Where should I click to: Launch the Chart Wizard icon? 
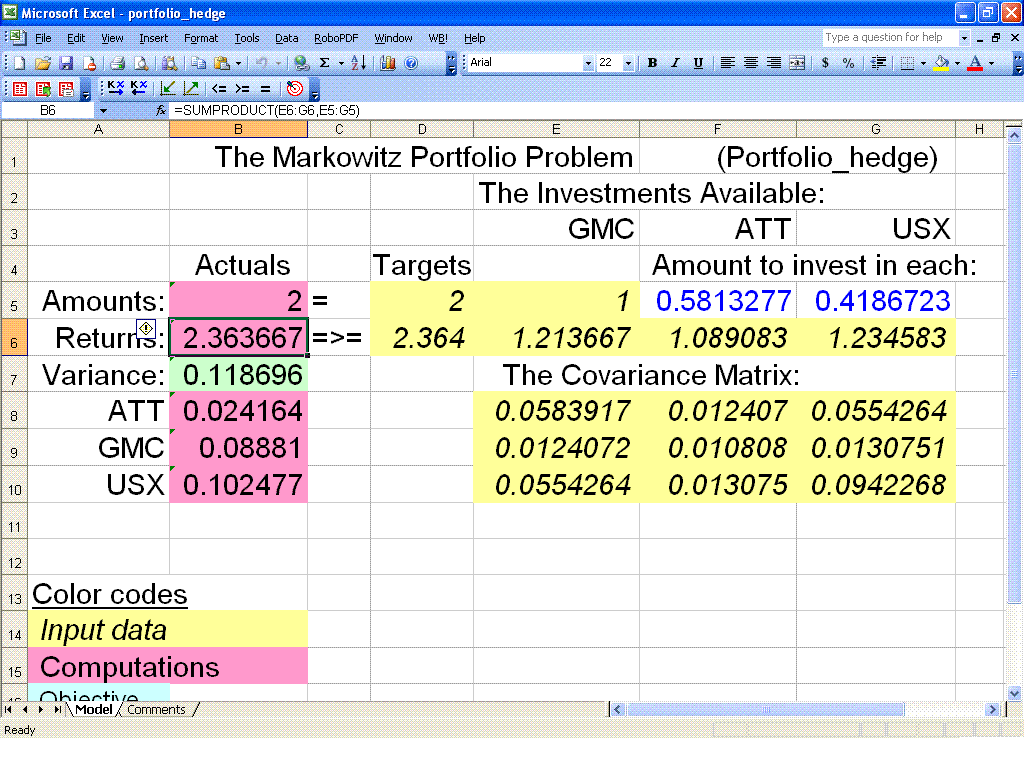coord(388,63)
